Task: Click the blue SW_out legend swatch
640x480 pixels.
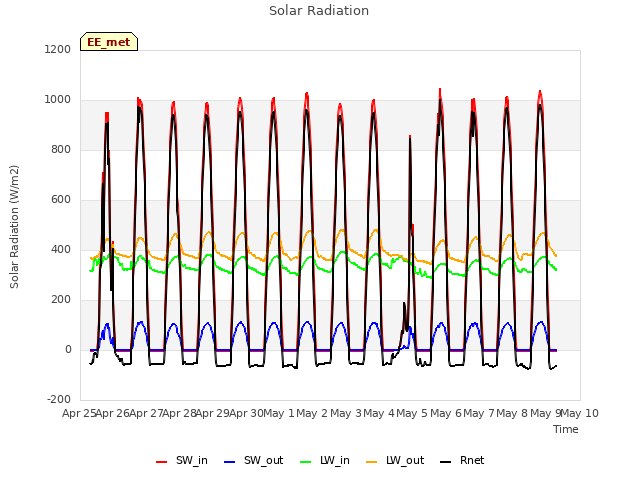Action: [230, 462]
